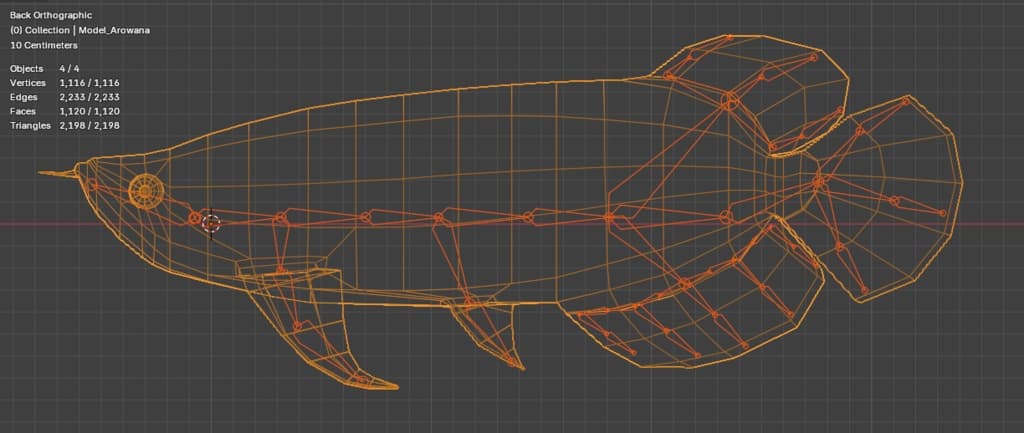Select the arowana's circular eye mesh
Image resolution: width=1024 pixels, height=433 pixels.
click(x=144, y=191)
